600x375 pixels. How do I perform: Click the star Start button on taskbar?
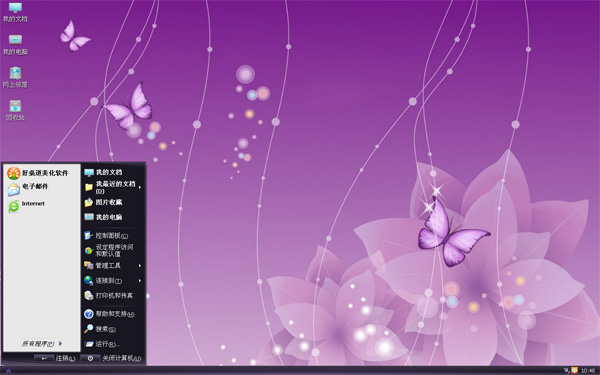click(x=8, y=370)
